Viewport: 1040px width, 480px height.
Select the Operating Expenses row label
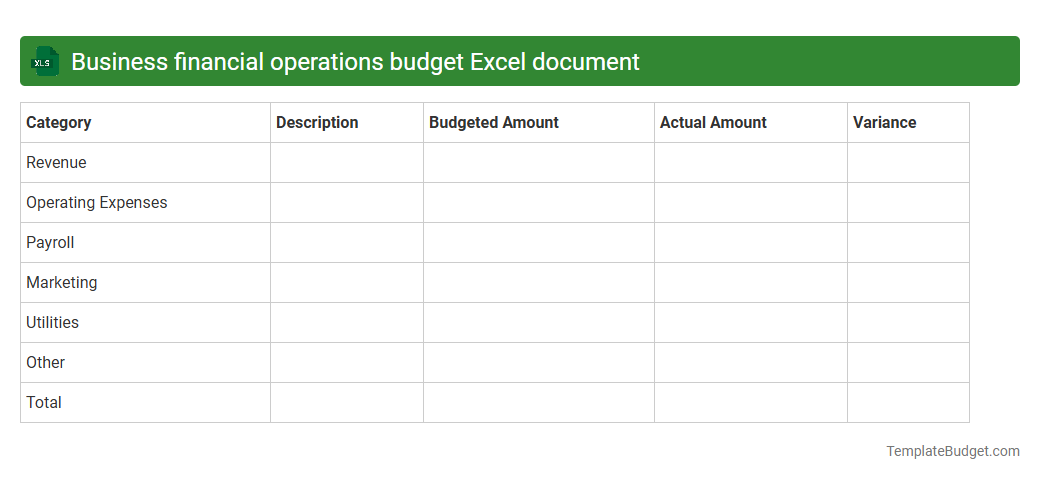click(97, 203)
